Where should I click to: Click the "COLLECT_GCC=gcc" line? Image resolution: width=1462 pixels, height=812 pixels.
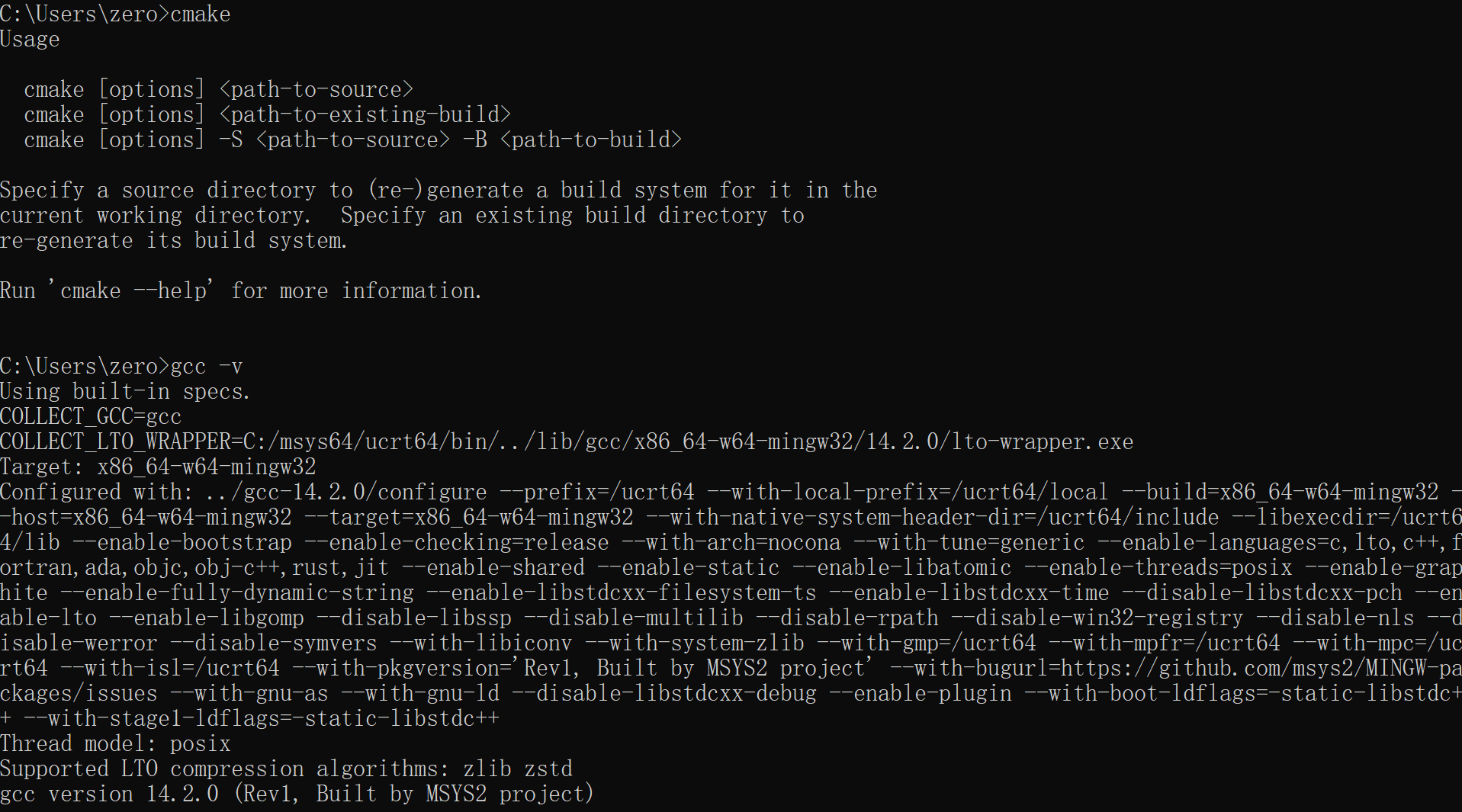tap(91, 417)
